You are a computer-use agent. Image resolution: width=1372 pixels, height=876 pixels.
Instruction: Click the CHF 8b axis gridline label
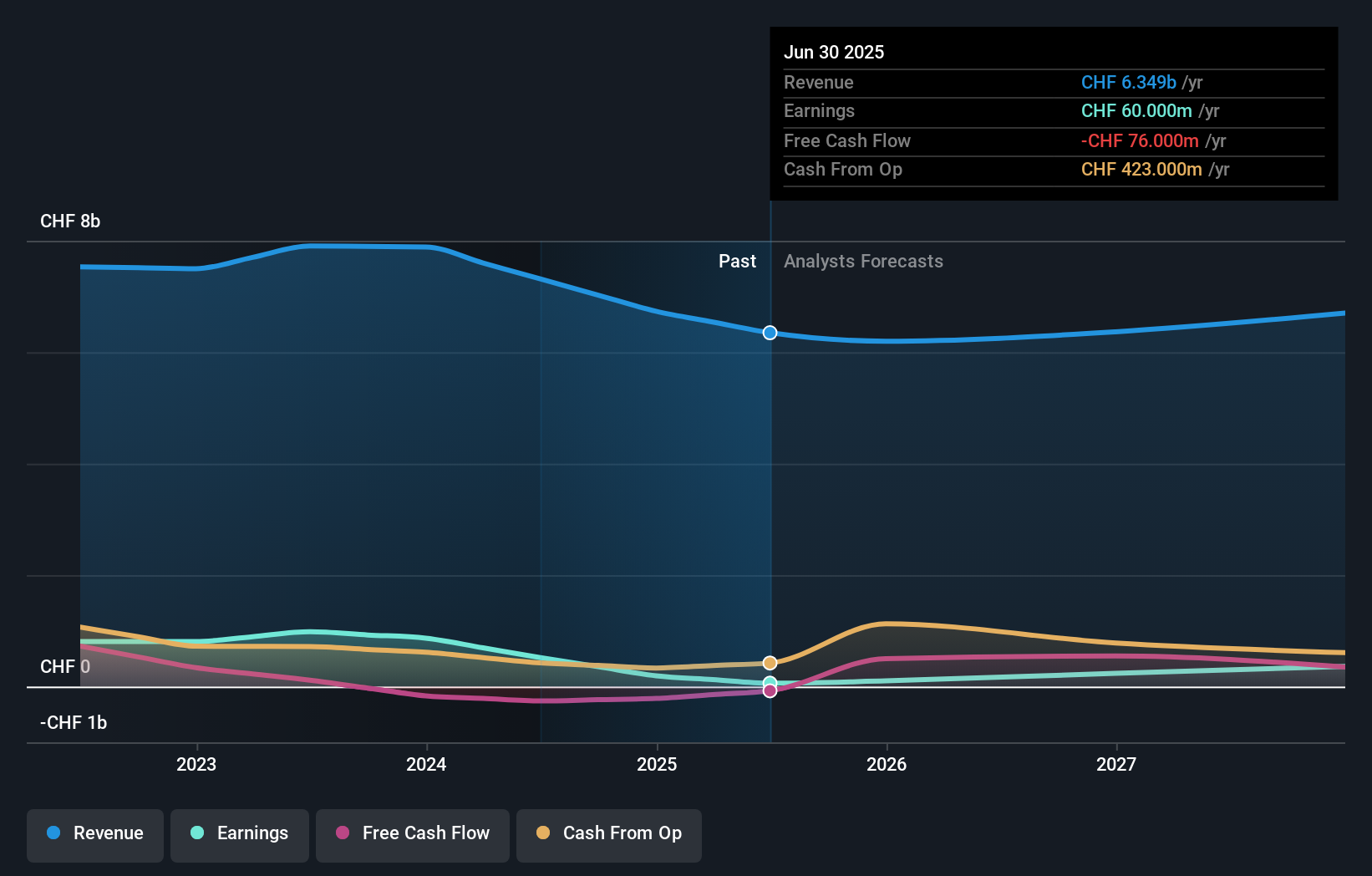pos(70,222)
